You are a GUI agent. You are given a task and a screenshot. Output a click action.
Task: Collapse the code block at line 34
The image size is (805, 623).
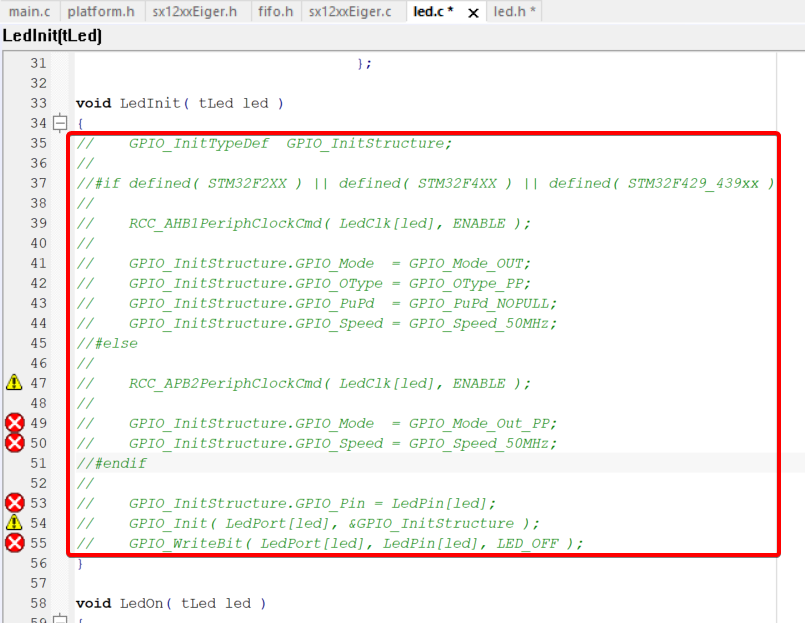[60, 123]
